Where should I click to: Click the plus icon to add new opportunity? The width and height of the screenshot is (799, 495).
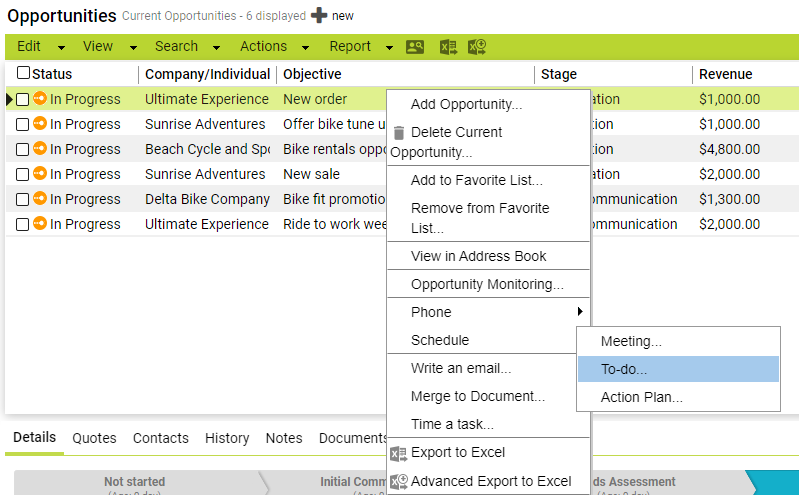(x=319, y=16)
